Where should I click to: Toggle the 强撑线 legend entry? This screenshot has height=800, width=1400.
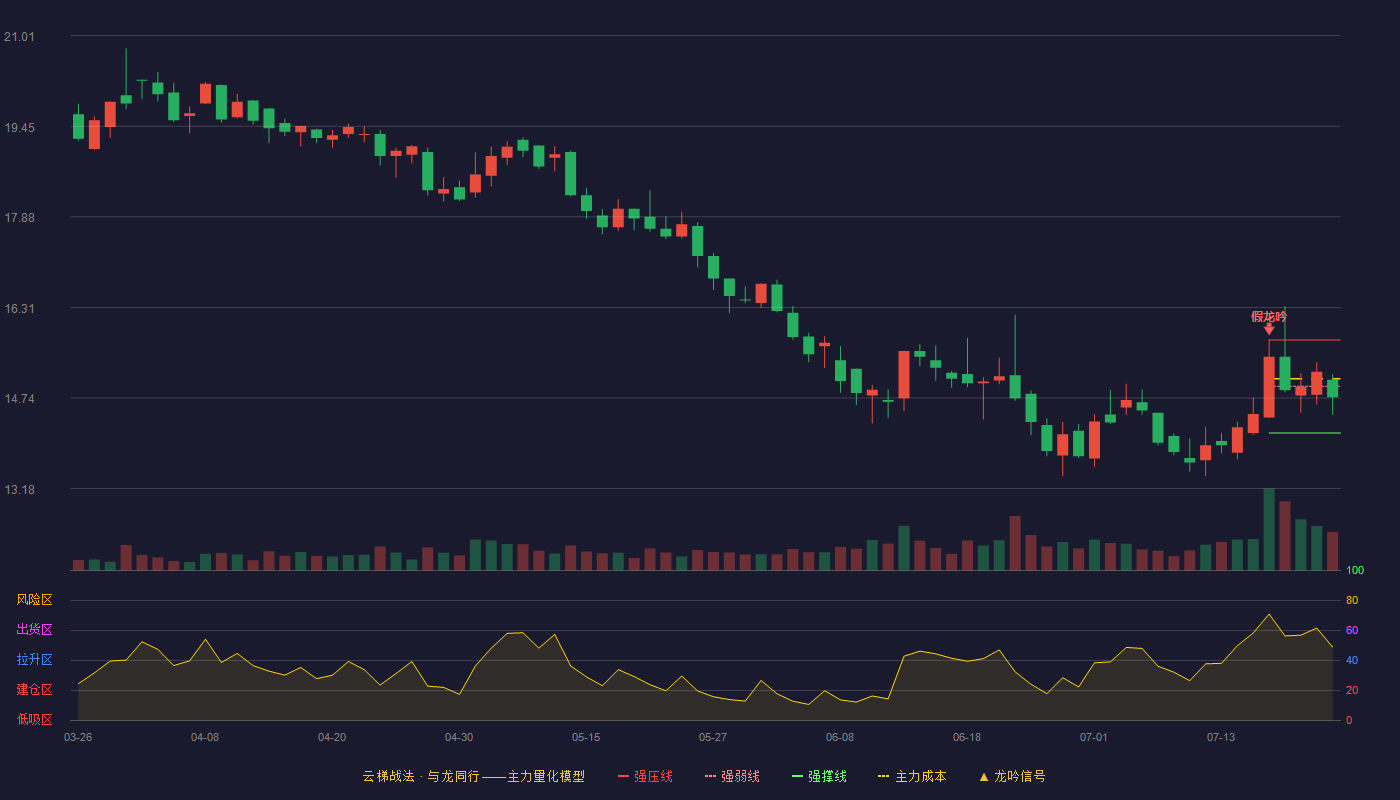pos(819,776)
